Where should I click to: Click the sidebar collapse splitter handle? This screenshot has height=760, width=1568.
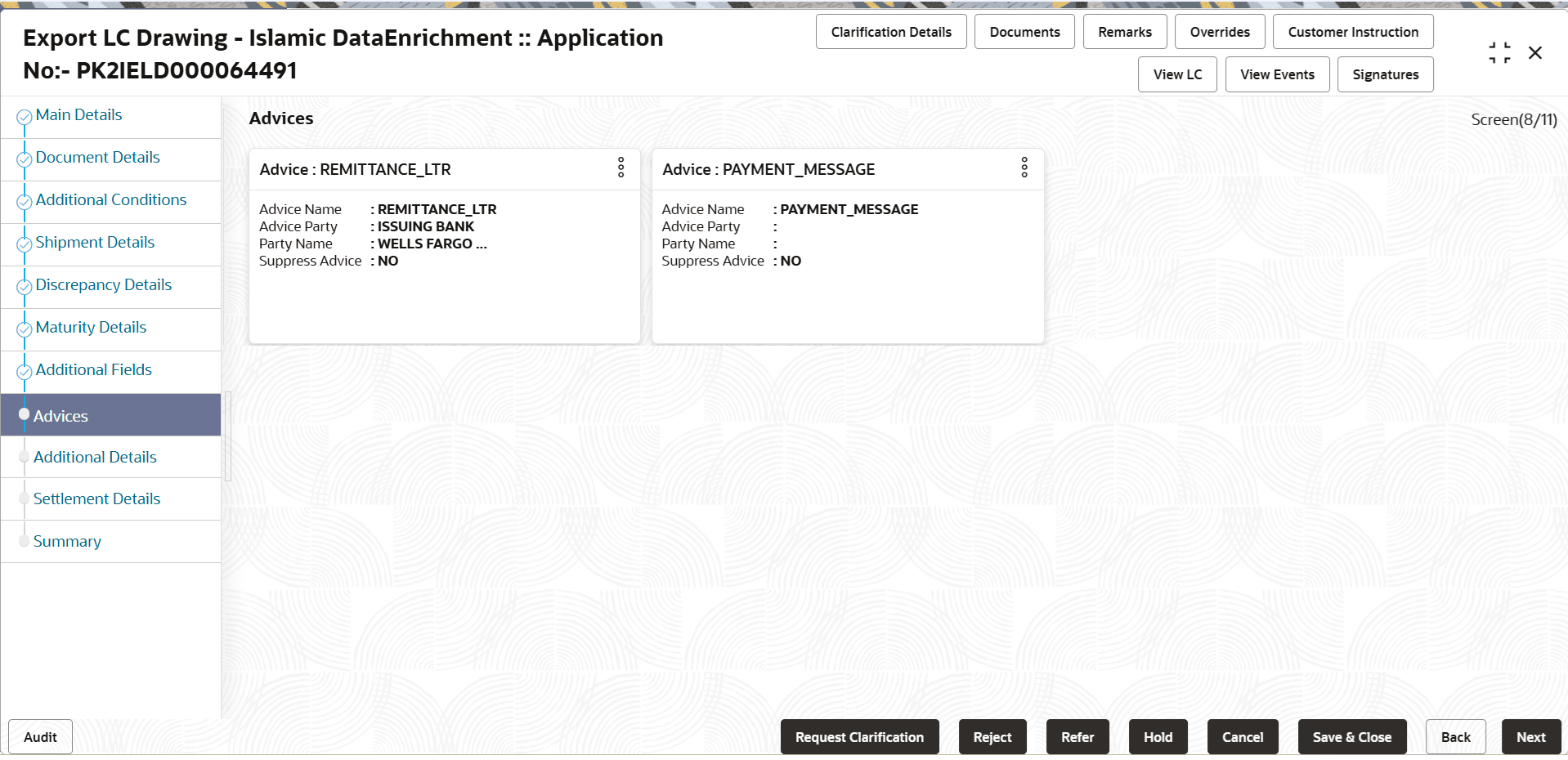[x=228, y=436]
